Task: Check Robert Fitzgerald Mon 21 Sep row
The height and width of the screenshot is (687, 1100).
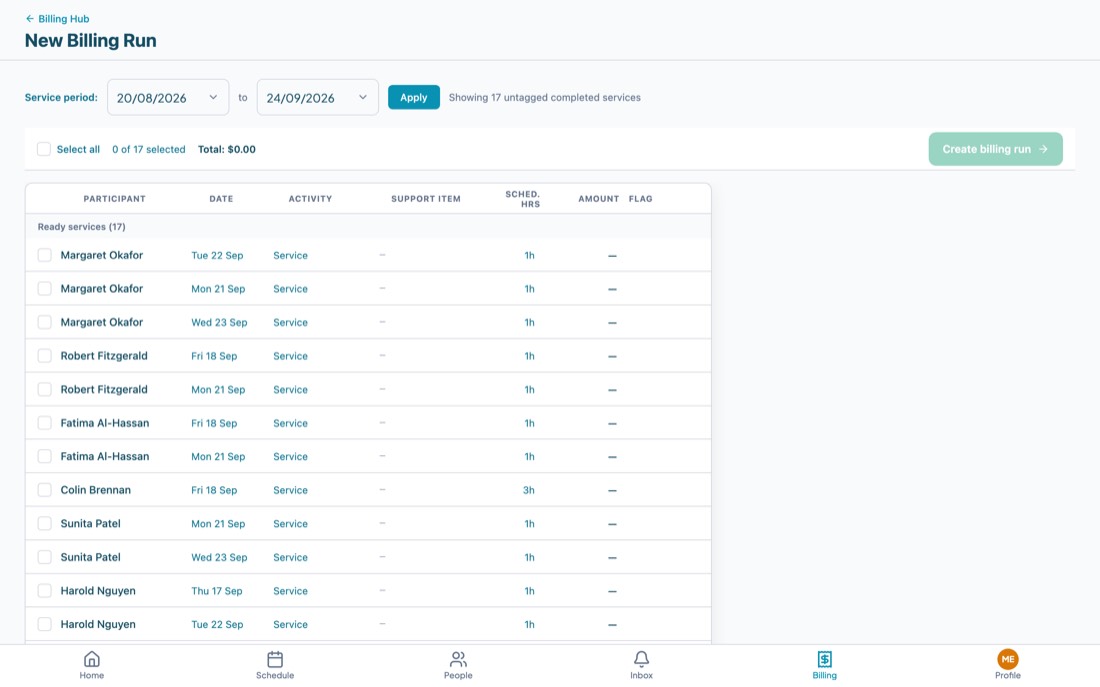Action: tap(44, 389)
